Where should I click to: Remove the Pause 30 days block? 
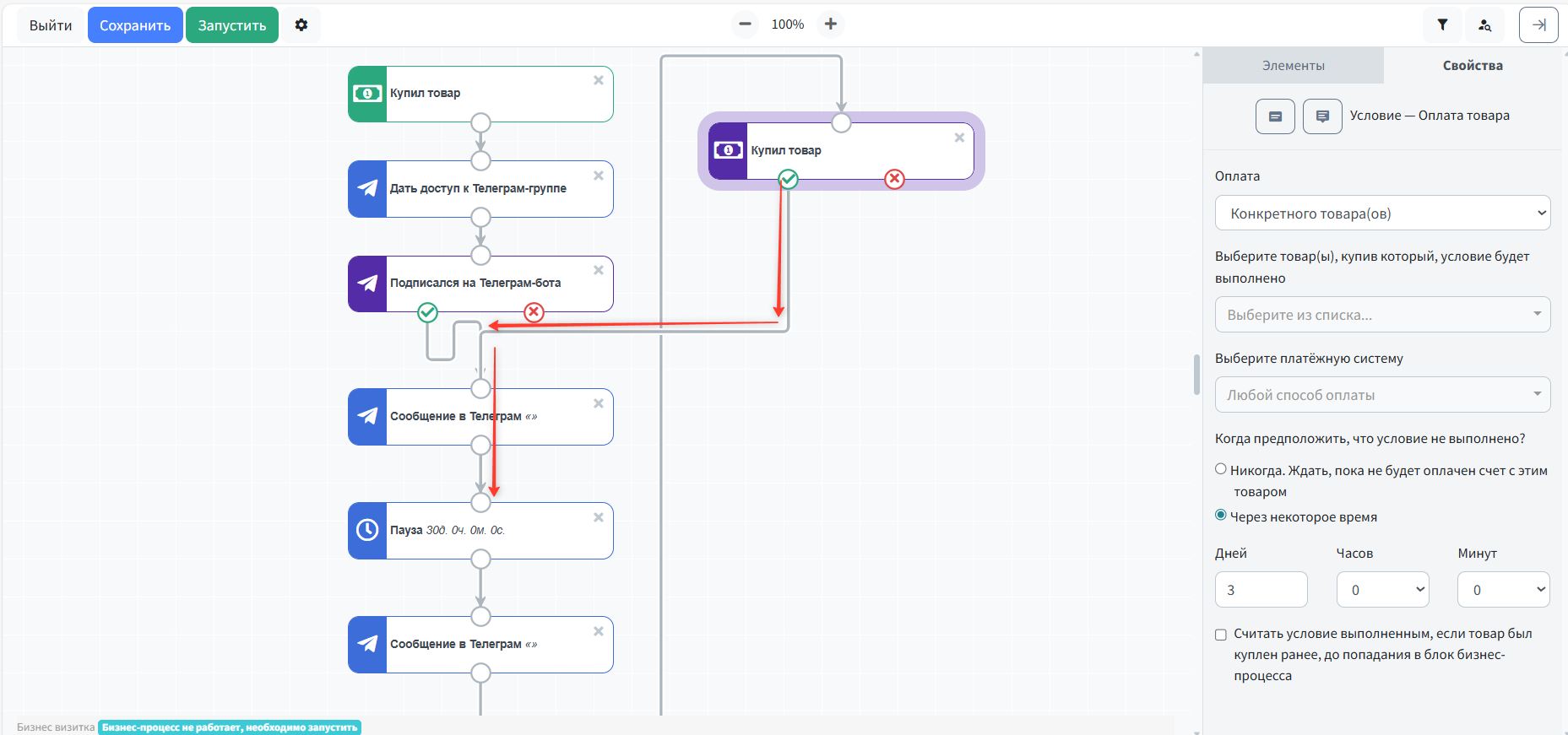[599, 517]
